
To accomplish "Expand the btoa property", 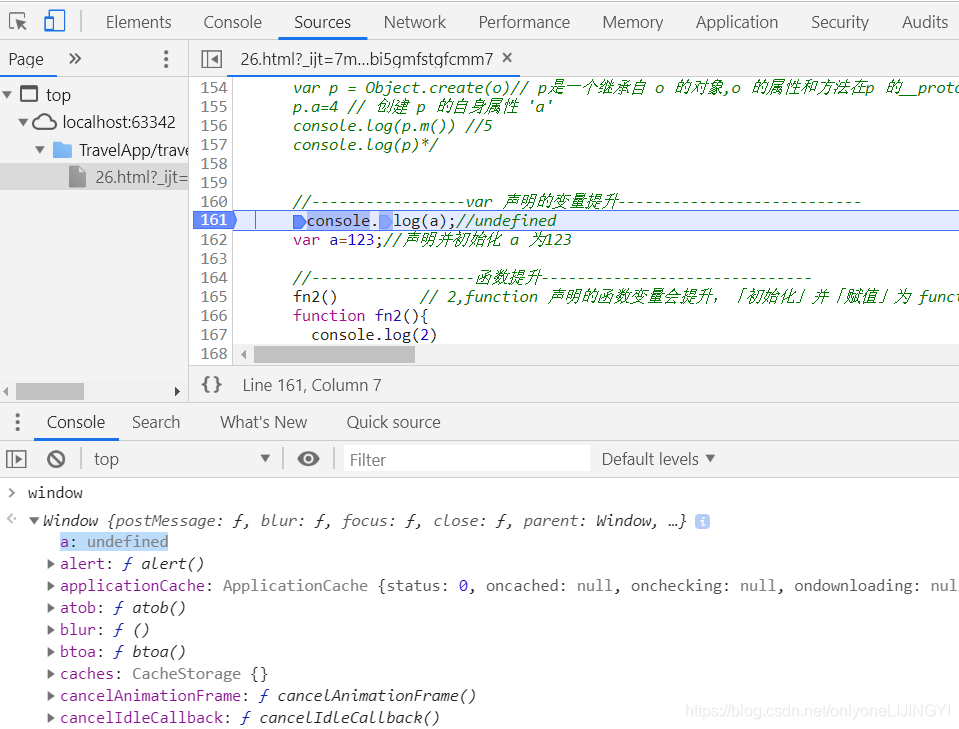I will pos(51,652).
